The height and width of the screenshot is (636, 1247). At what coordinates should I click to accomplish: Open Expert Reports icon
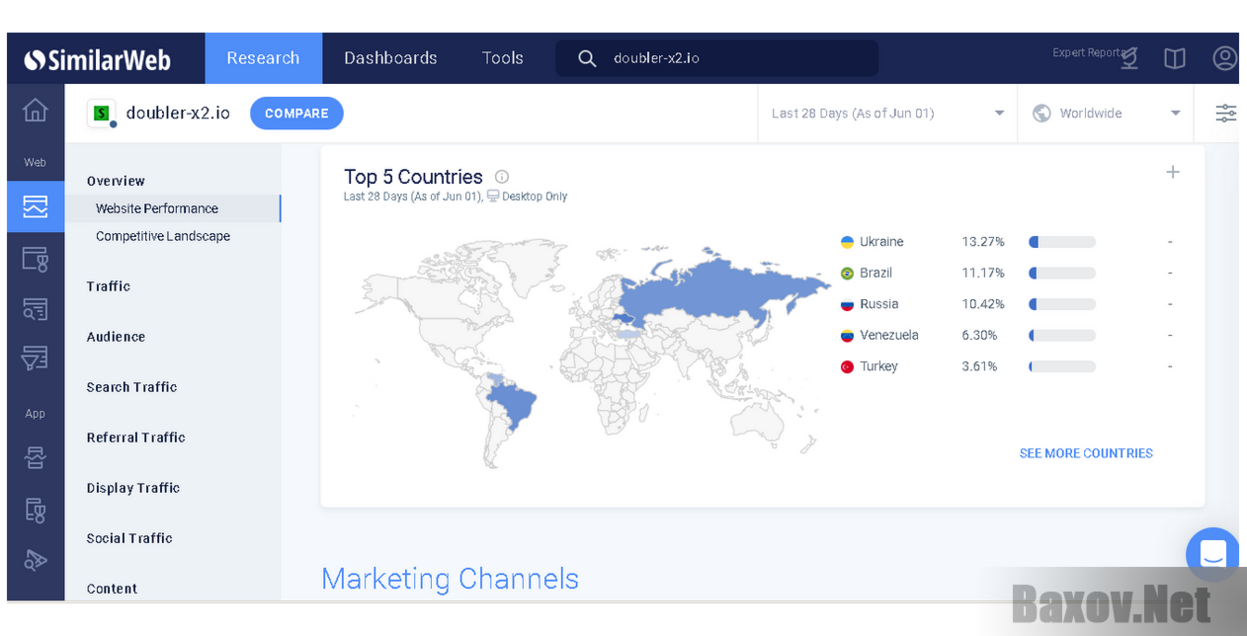point(1129,59)
